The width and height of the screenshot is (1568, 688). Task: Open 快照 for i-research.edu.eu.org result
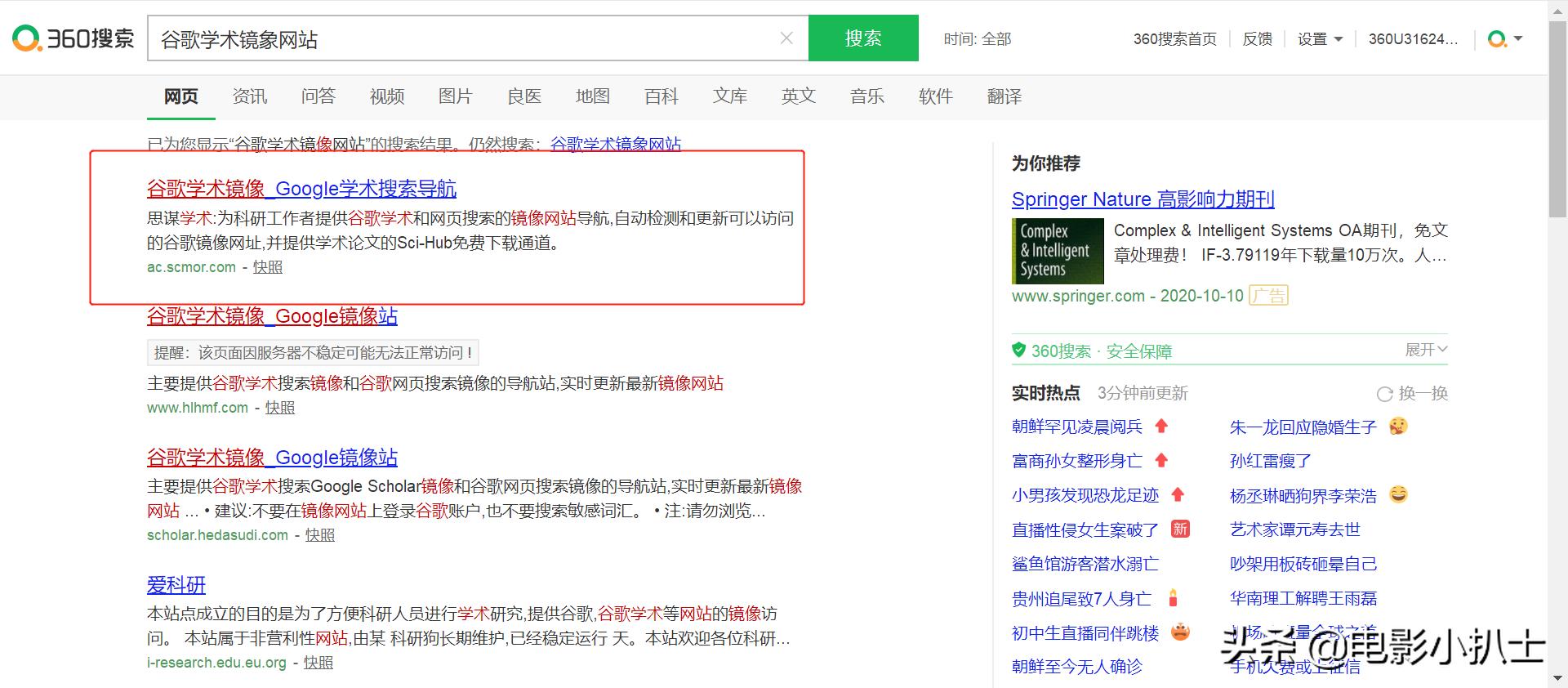(x=318, y=663)
